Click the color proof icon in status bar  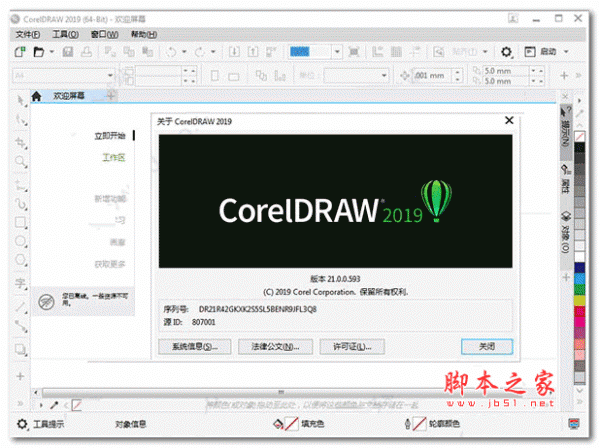[x=574, y=424]
